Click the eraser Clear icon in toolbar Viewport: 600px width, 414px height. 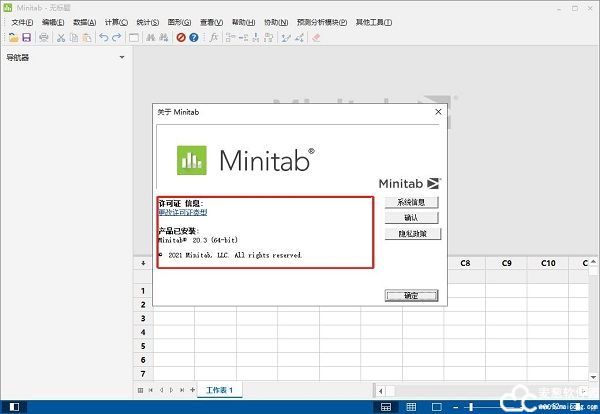click(x=316, y=37)
